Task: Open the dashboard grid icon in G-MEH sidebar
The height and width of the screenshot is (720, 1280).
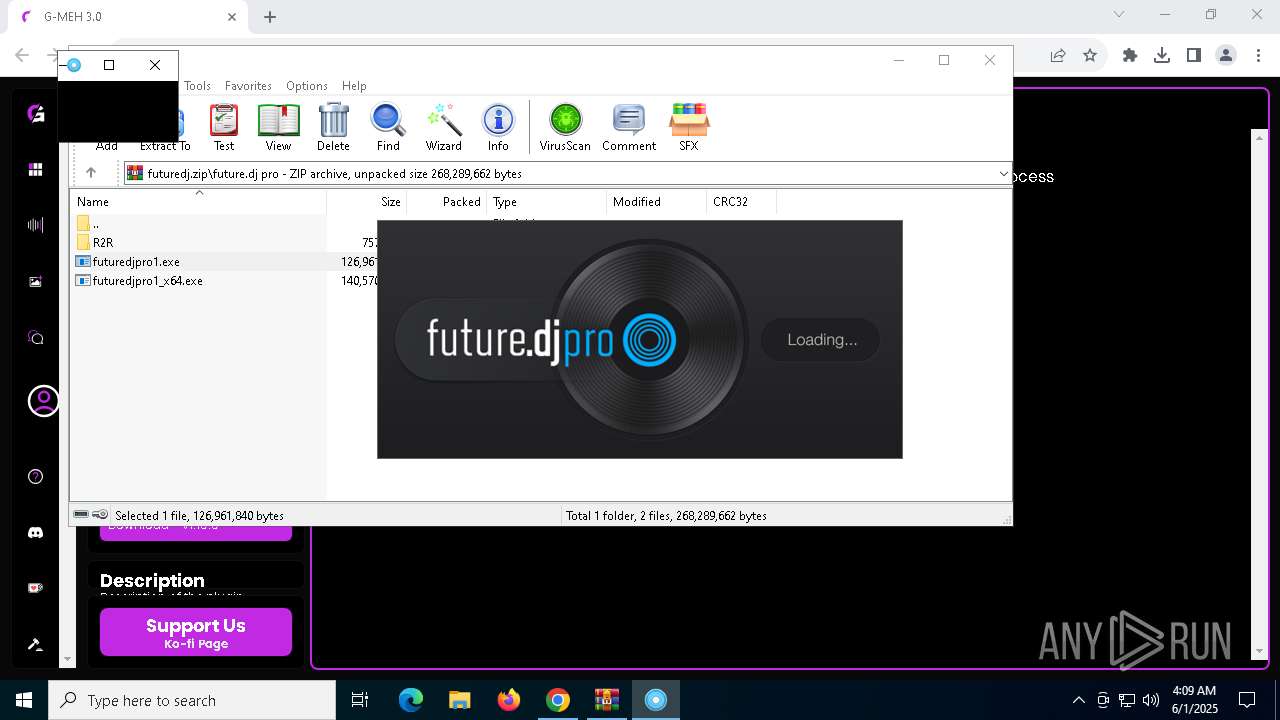Action: click(x=36, y=169)
